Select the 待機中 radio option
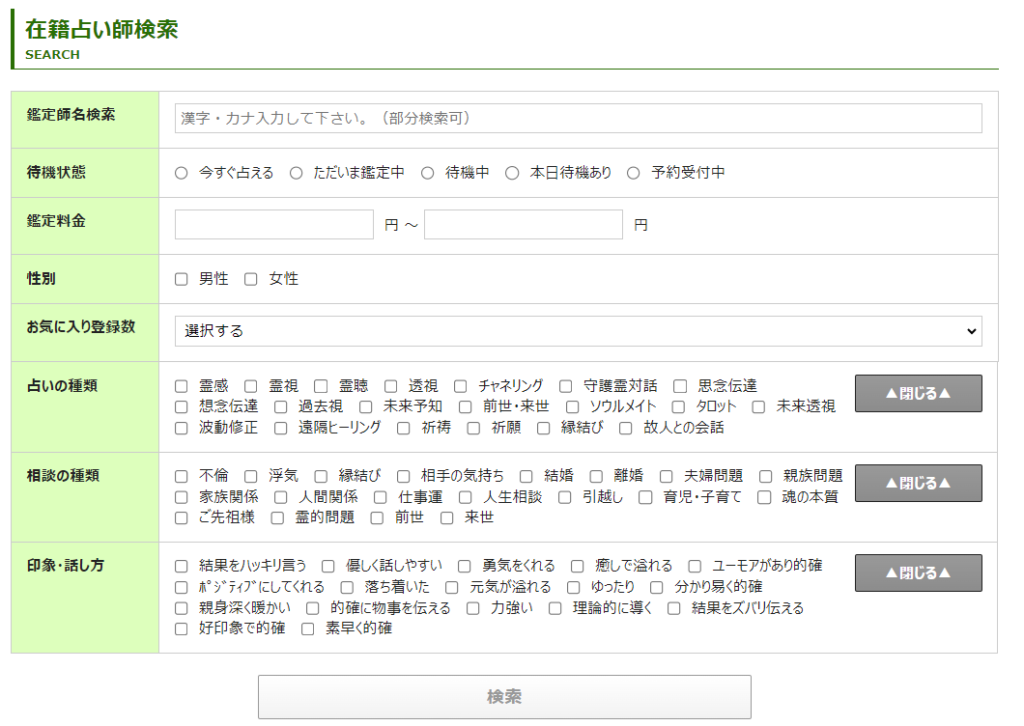1024x726 pixels. coord(427,173)
